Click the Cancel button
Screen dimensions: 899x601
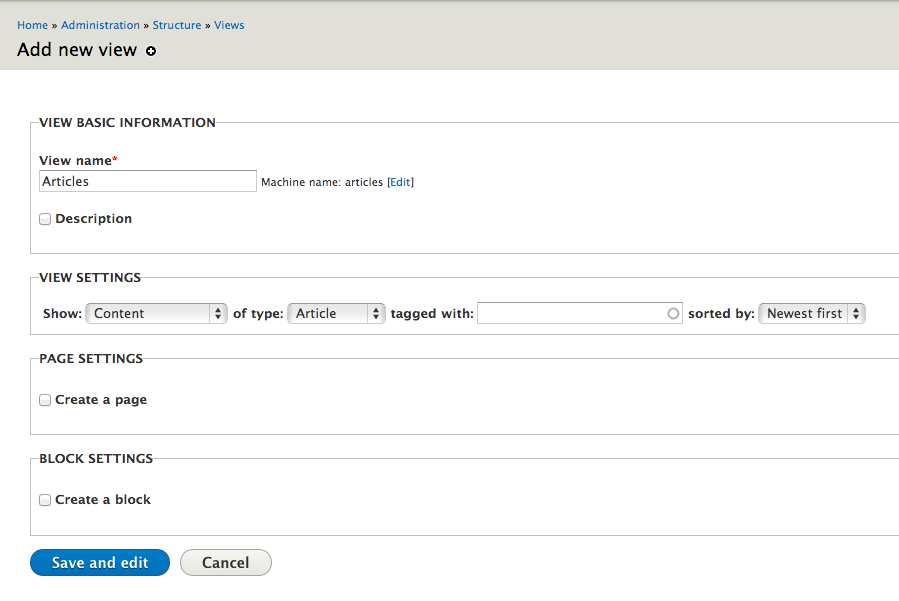click(x=226, y=563)
